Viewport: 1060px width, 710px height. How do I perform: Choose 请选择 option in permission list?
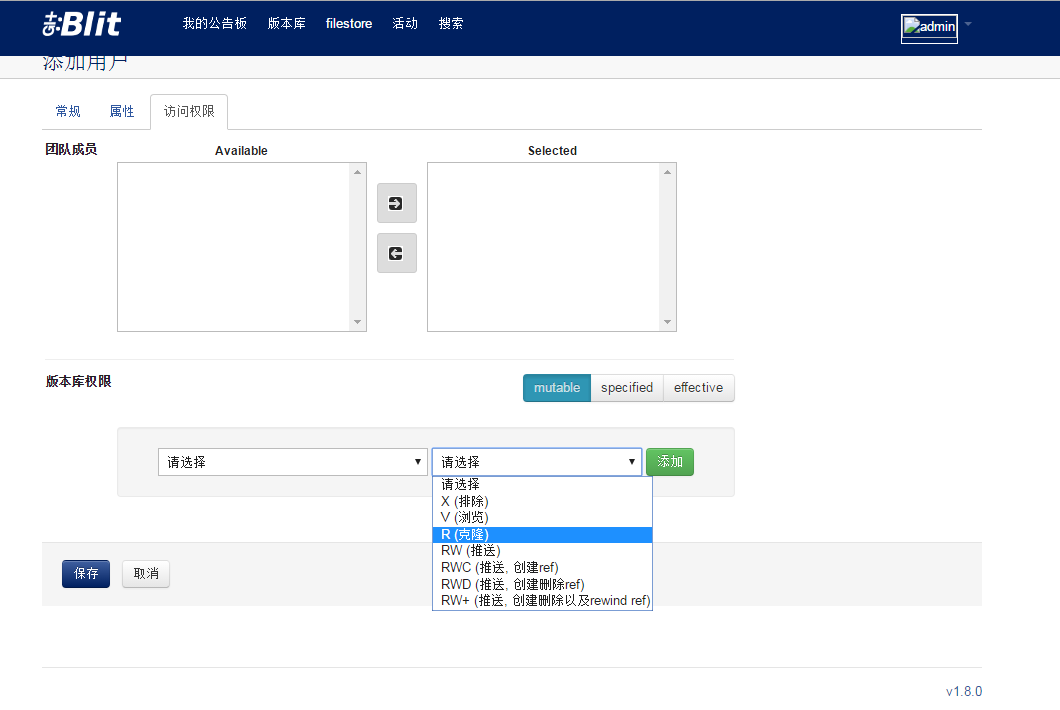tap(542, 484)
